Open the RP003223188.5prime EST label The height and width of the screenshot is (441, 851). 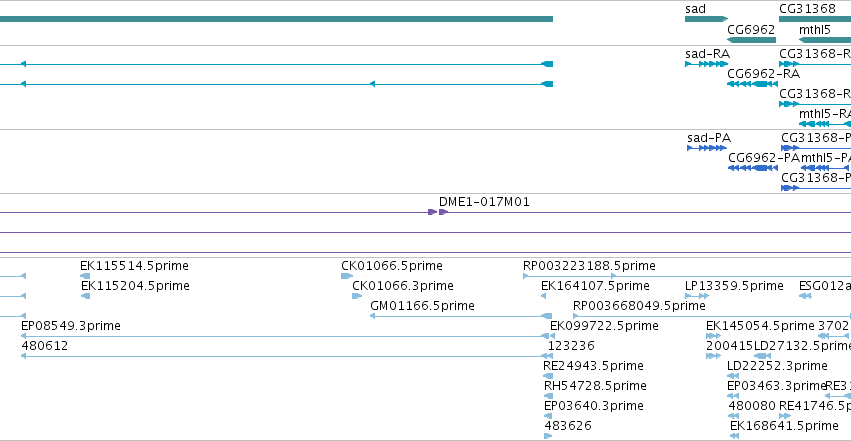pyautogui.click(x=589, y=266)
